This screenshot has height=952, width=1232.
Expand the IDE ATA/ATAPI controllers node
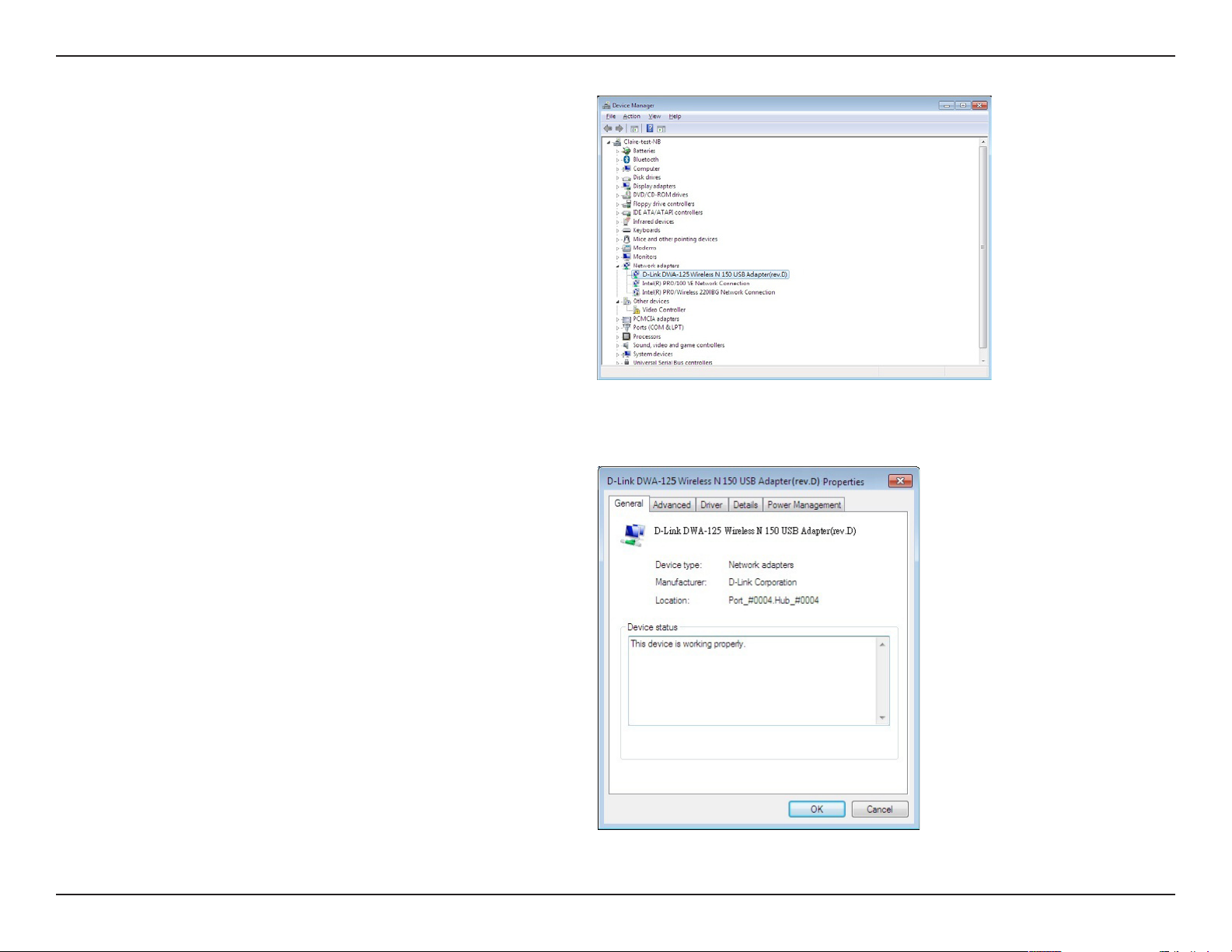(618, 212)
